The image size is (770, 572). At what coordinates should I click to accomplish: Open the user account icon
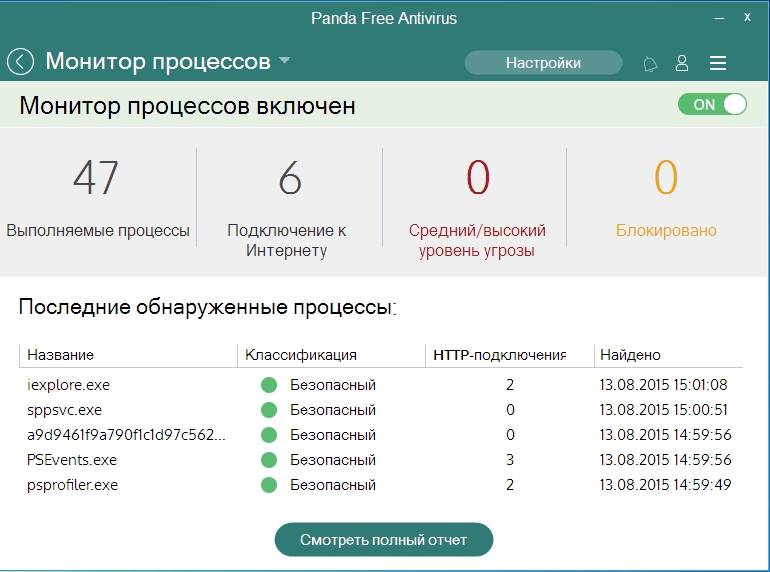tap(682, 63)
